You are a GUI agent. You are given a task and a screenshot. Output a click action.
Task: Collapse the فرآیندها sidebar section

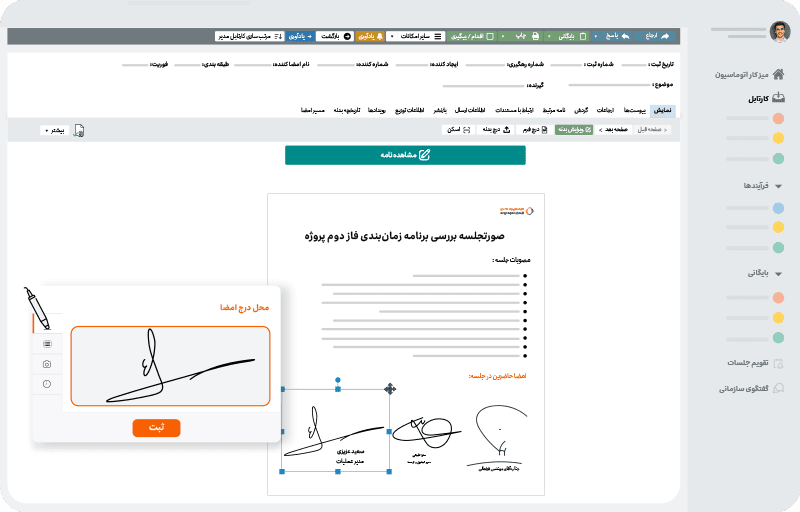tap(779, 186)
